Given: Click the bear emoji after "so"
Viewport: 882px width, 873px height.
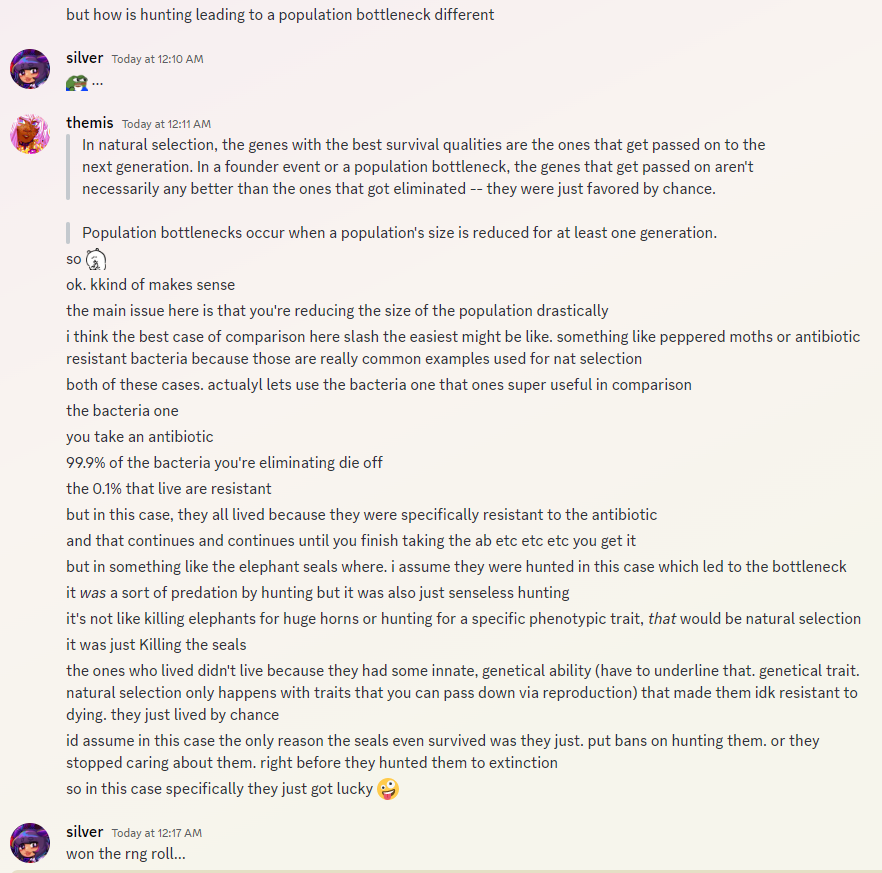Looking at the screenshot, I should pyautogui.click(x=96, y=260).
